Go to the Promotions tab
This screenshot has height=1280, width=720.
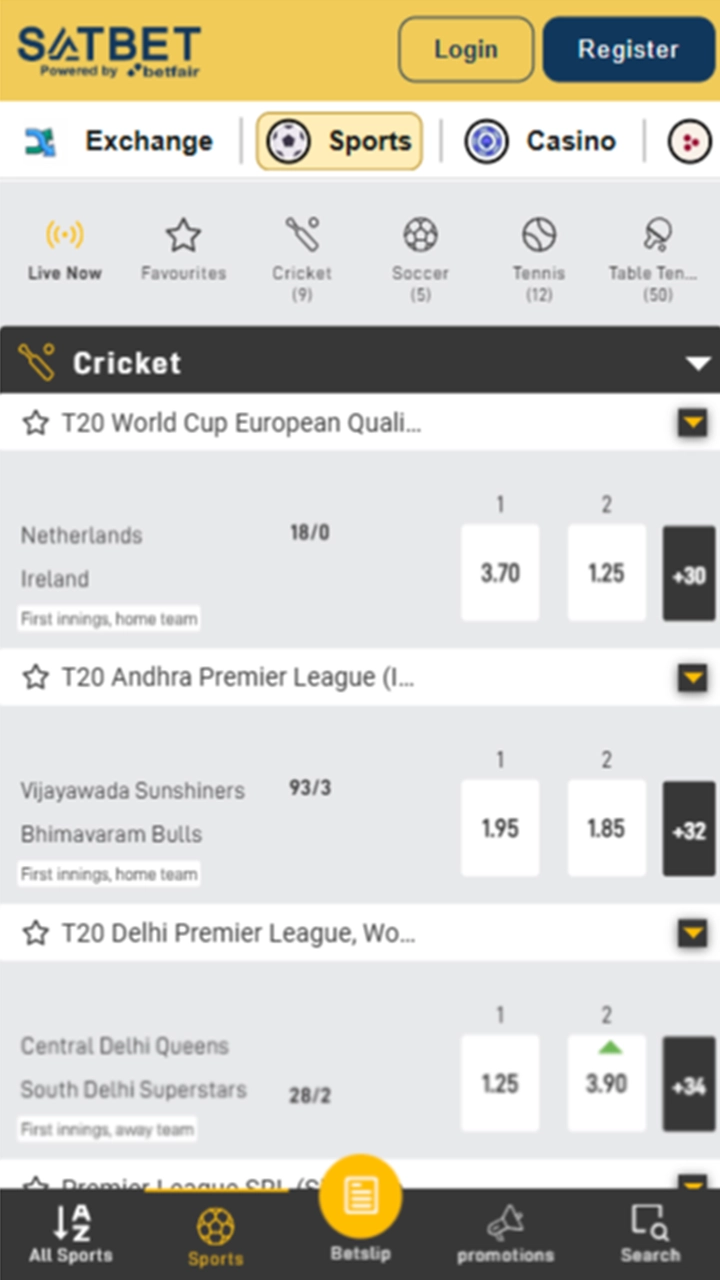tap(505, 1230)
